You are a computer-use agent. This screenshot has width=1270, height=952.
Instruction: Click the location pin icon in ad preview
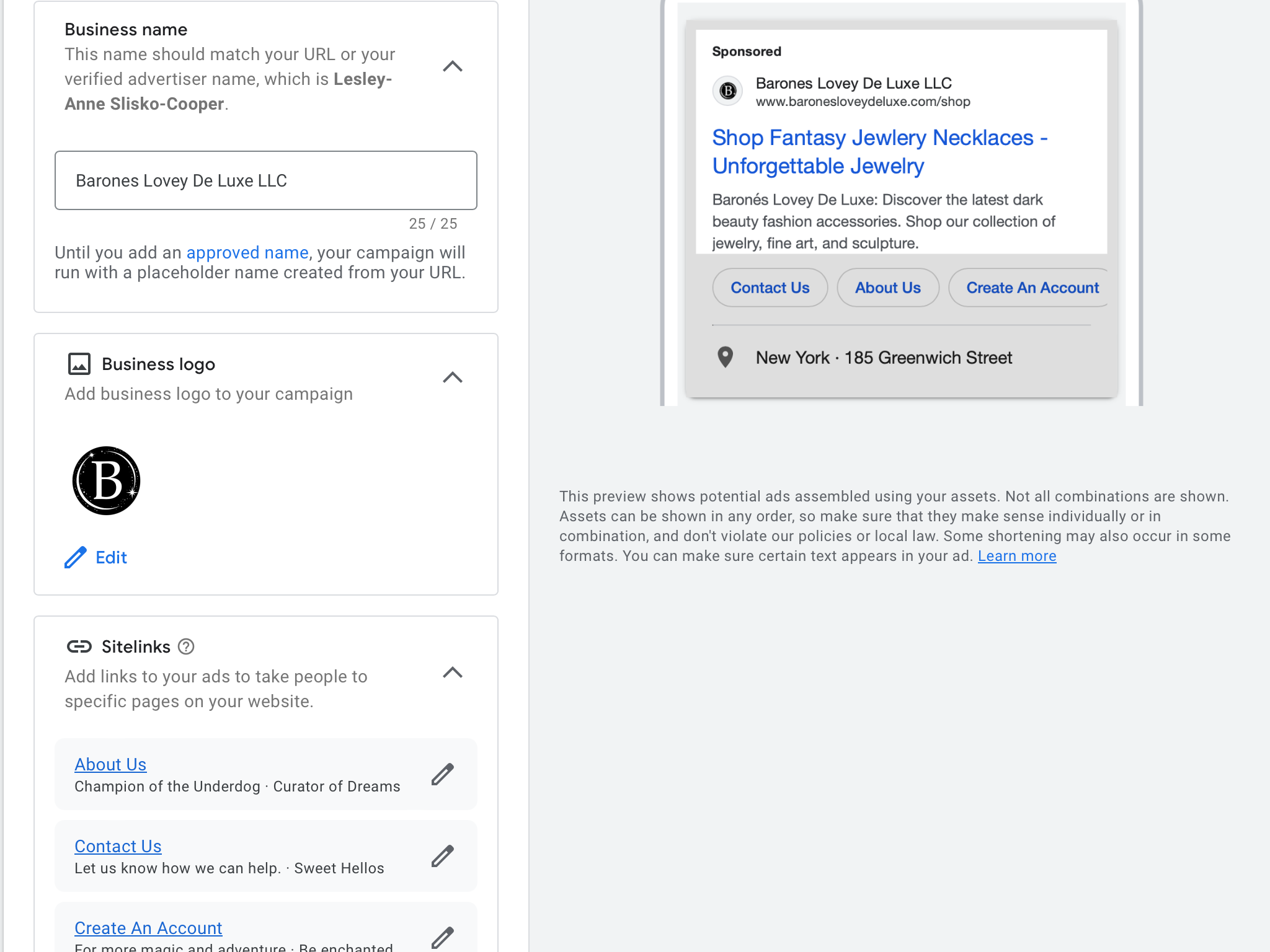pyautogui.click(x=725, y=357)
